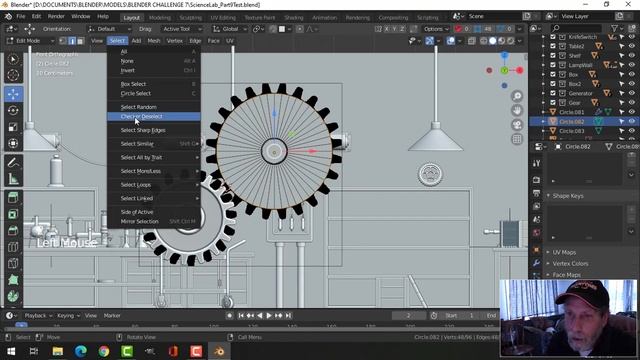
Task: Select the Loop Cut tool
Action: point(13,247)
